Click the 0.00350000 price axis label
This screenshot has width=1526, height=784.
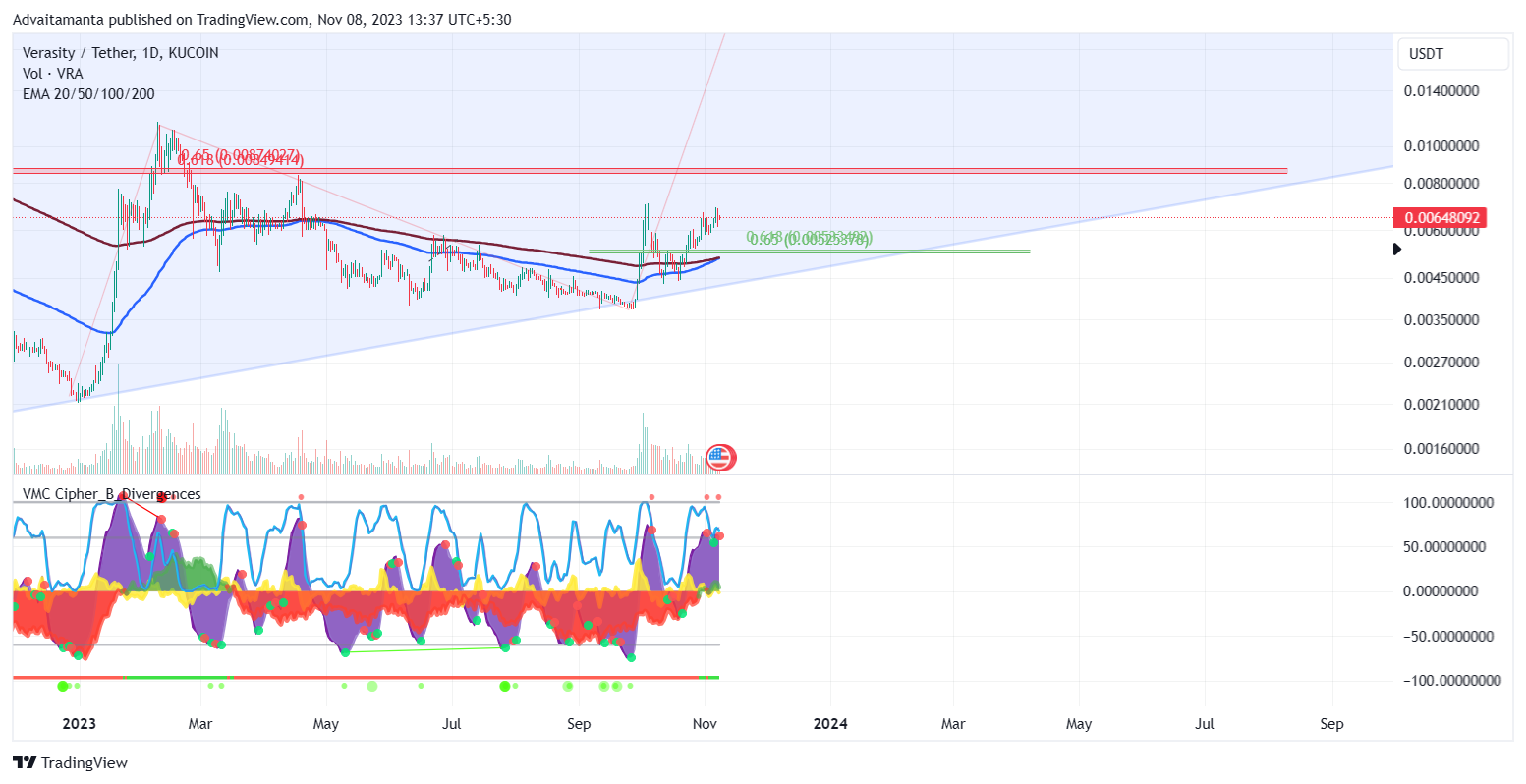coord(1440,320)
